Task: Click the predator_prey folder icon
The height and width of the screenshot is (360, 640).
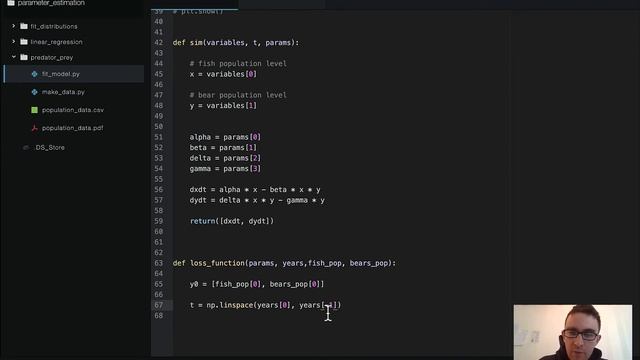Action: (24, 57)
